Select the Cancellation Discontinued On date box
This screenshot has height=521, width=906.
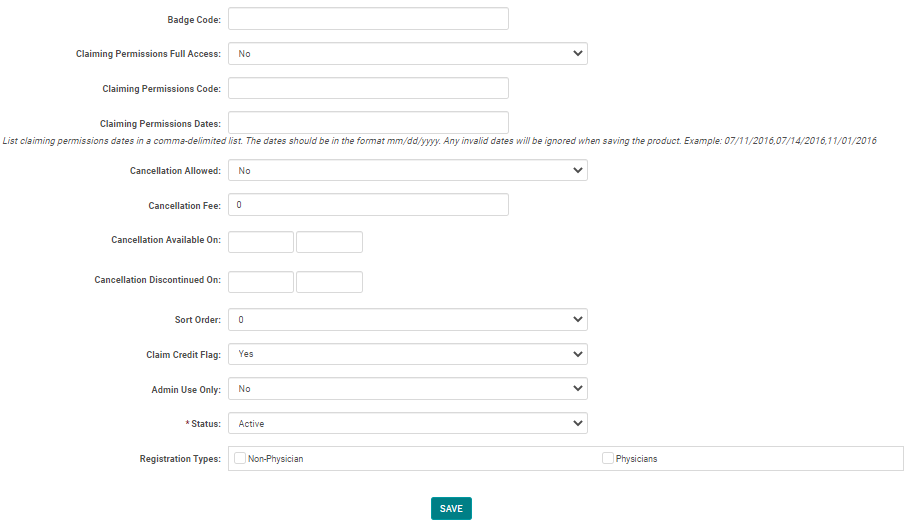261,282
